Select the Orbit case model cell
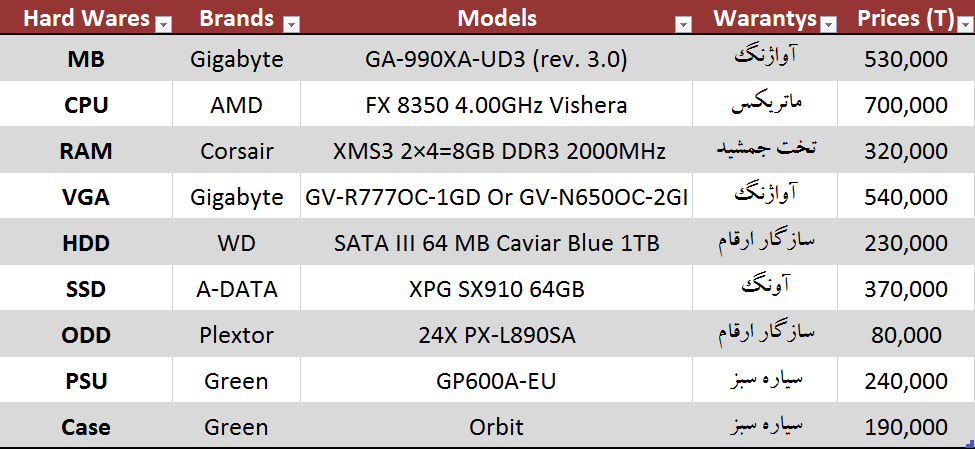The width and height of the screenshot is (975, 449). (496, 427)
